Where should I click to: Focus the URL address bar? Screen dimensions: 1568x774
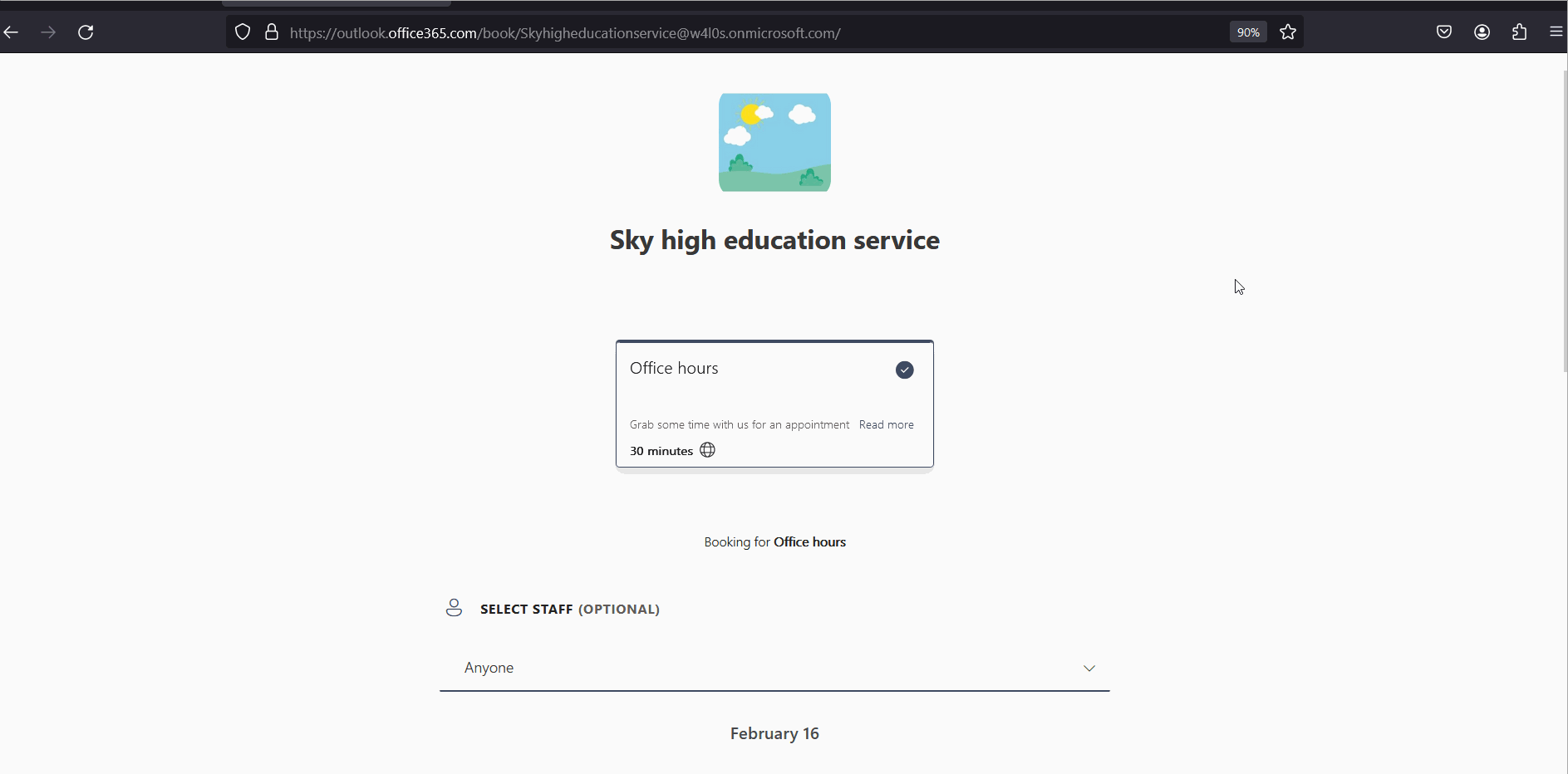665,33
